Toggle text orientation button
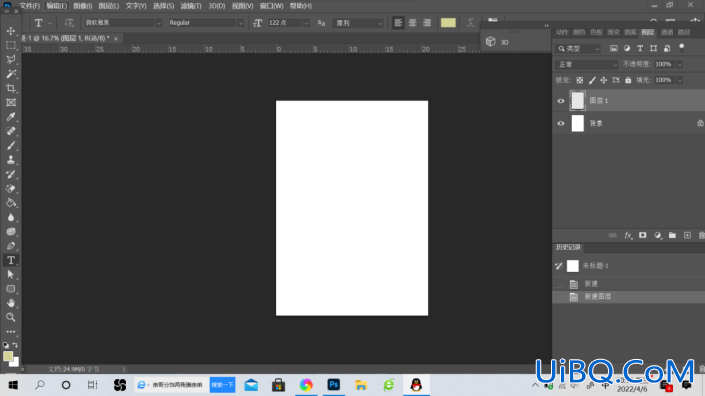The width and height of the screenshot is (705, 396). pyautogui.click(x=69, y=22)
